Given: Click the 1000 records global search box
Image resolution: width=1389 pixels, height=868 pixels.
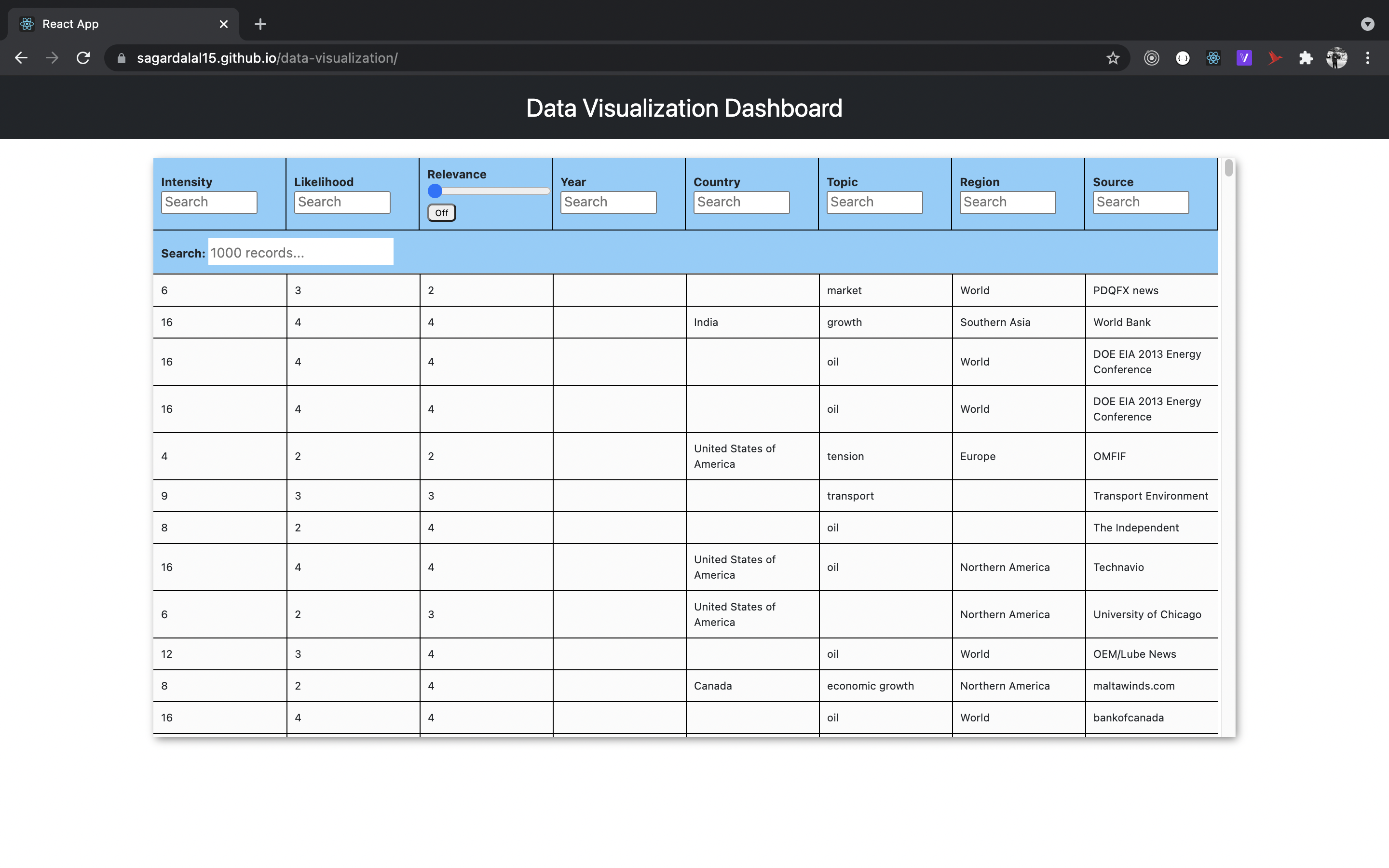Looking at the screenshot, I should (x=300, y=253).
